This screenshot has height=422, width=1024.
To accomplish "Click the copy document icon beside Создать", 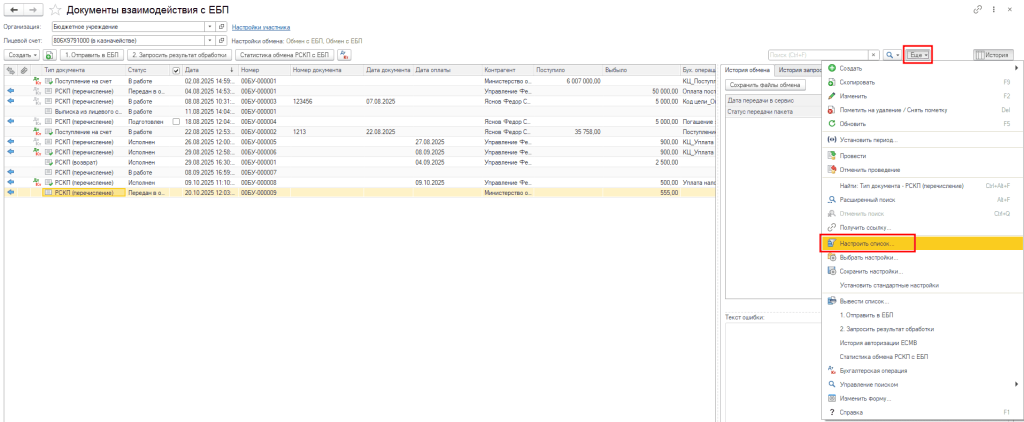I will point(50,54).
